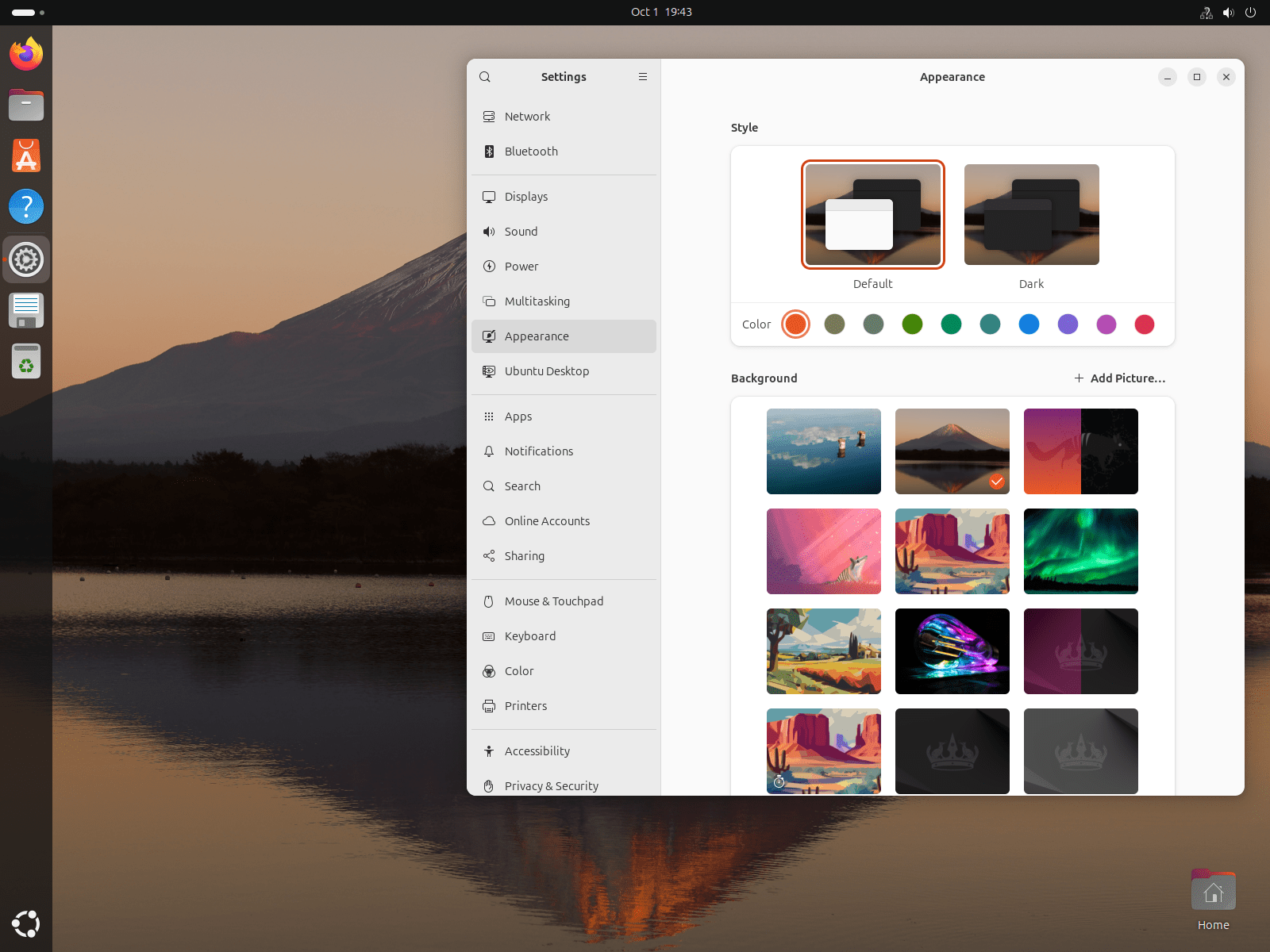
Task: Pick the purple accent color
Action: [x=1068, y=324]
